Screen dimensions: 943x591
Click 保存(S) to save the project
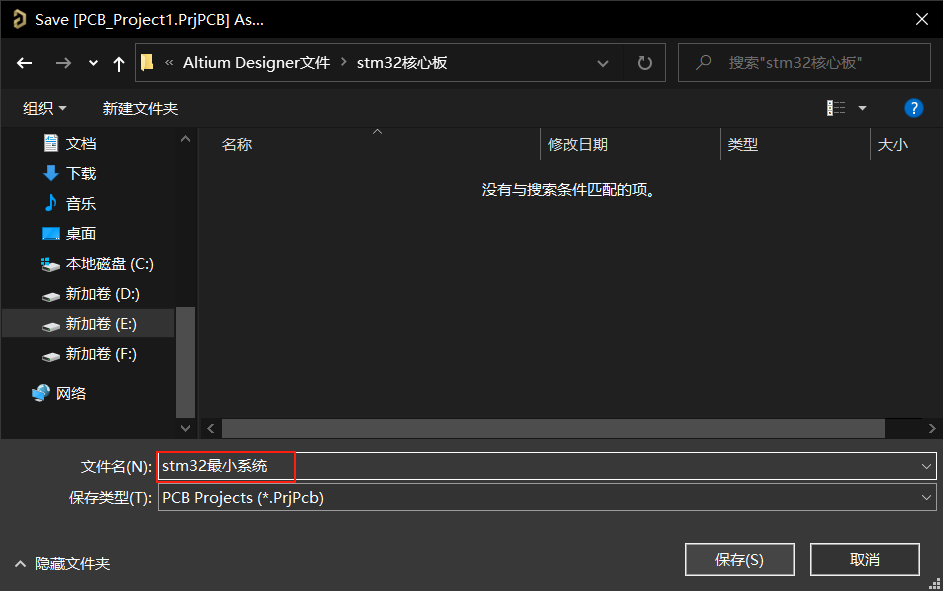[x=740, y=560]
